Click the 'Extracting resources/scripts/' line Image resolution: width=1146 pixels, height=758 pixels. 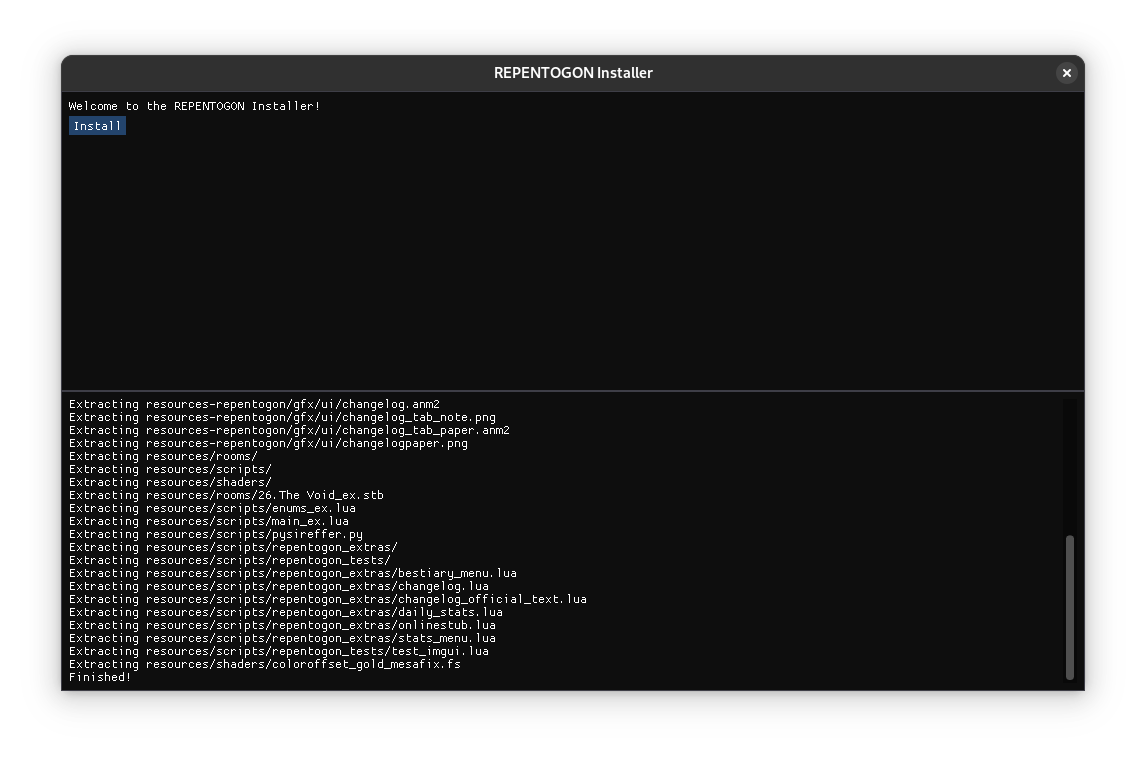click(x=170, y=469)
